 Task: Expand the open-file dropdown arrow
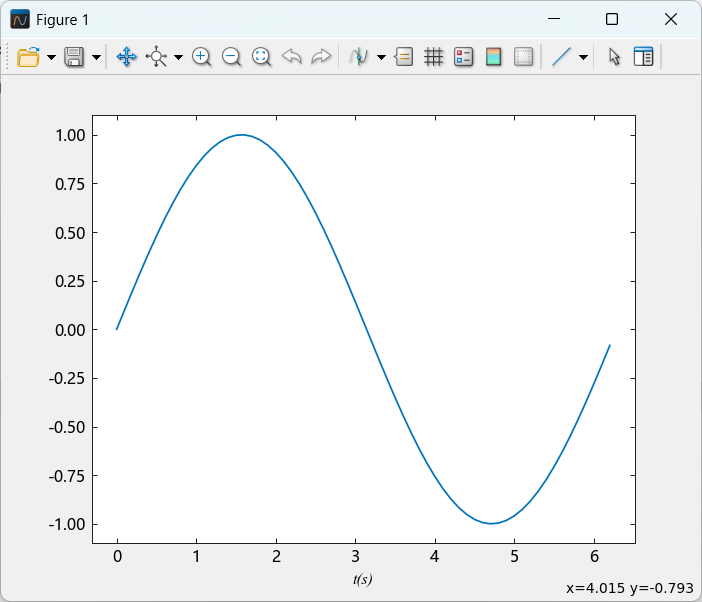(x=51, y=57)
